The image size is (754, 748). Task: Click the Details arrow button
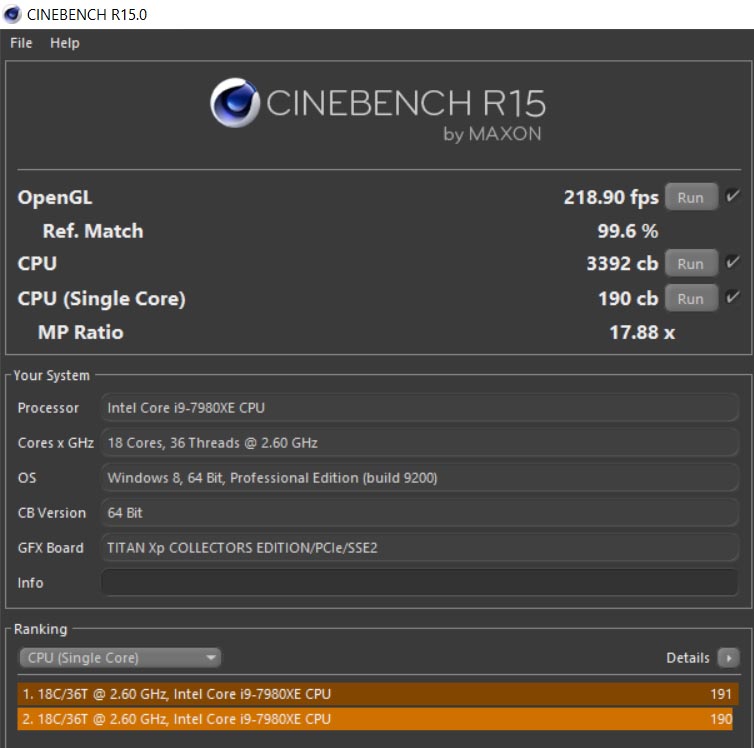pos(728,658)
